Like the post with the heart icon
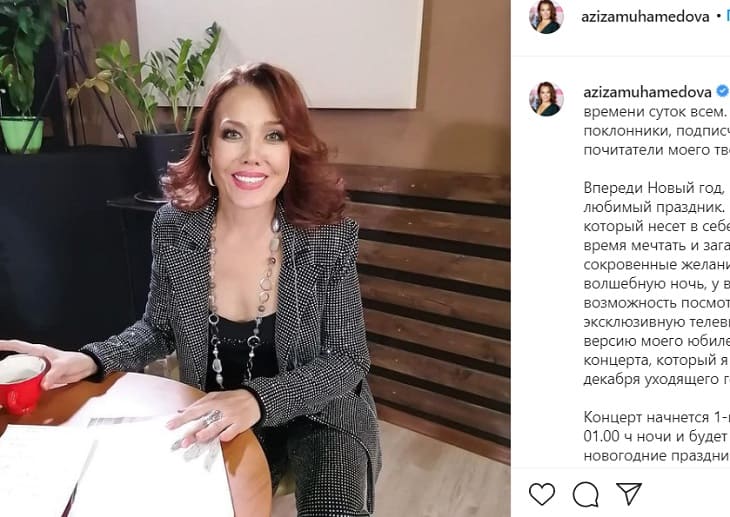Image resolution: width=730 pixels, height=517 pixels. coord(542,494)
